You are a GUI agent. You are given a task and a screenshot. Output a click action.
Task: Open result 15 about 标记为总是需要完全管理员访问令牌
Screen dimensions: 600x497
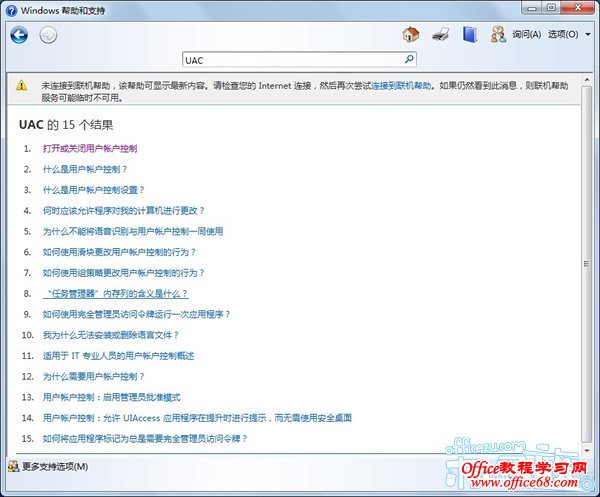tap(145, 438)
